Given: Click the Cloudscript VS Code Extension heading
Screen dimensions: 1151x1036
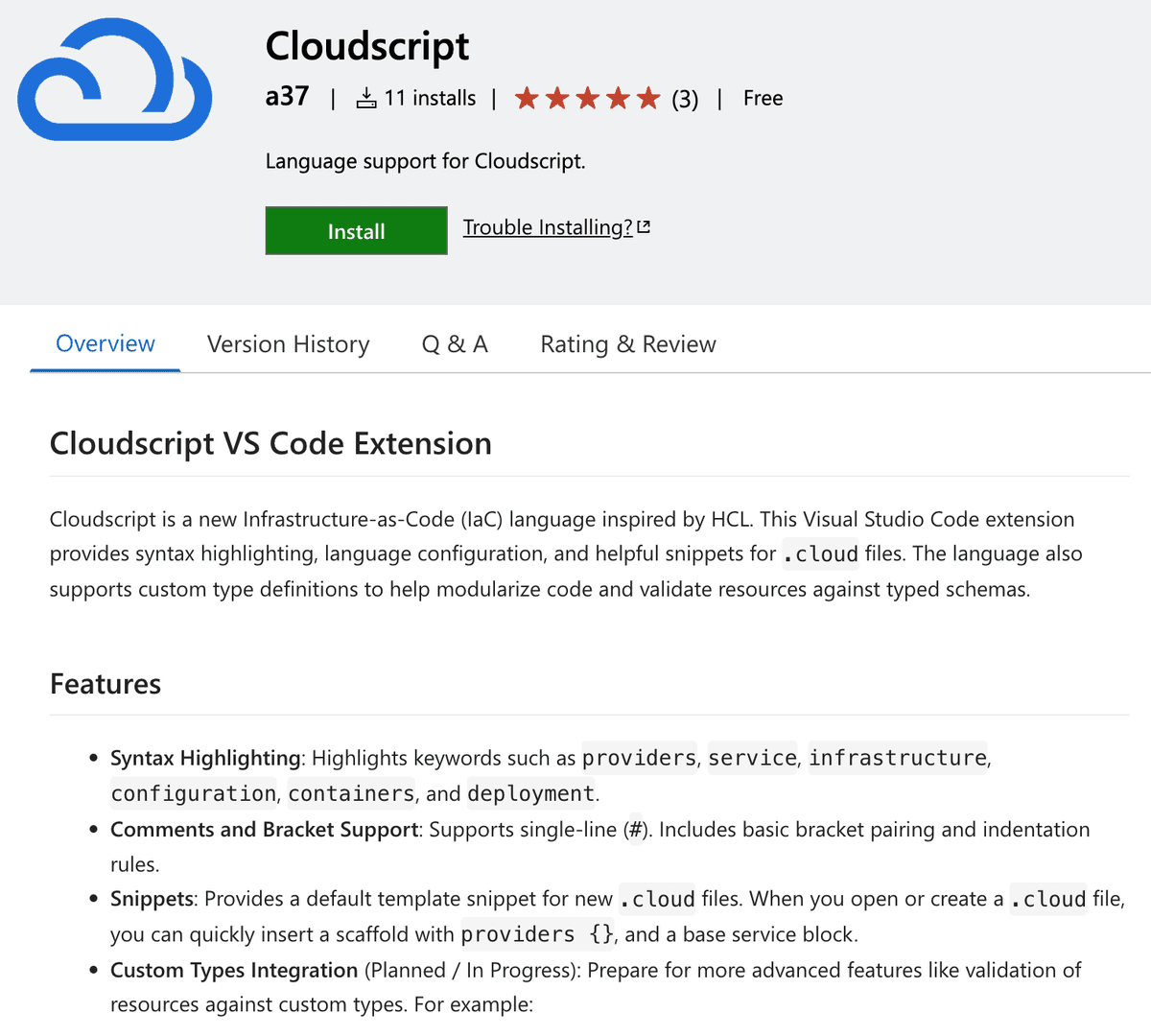Looking at the screenshot, I should pos(270,443).
